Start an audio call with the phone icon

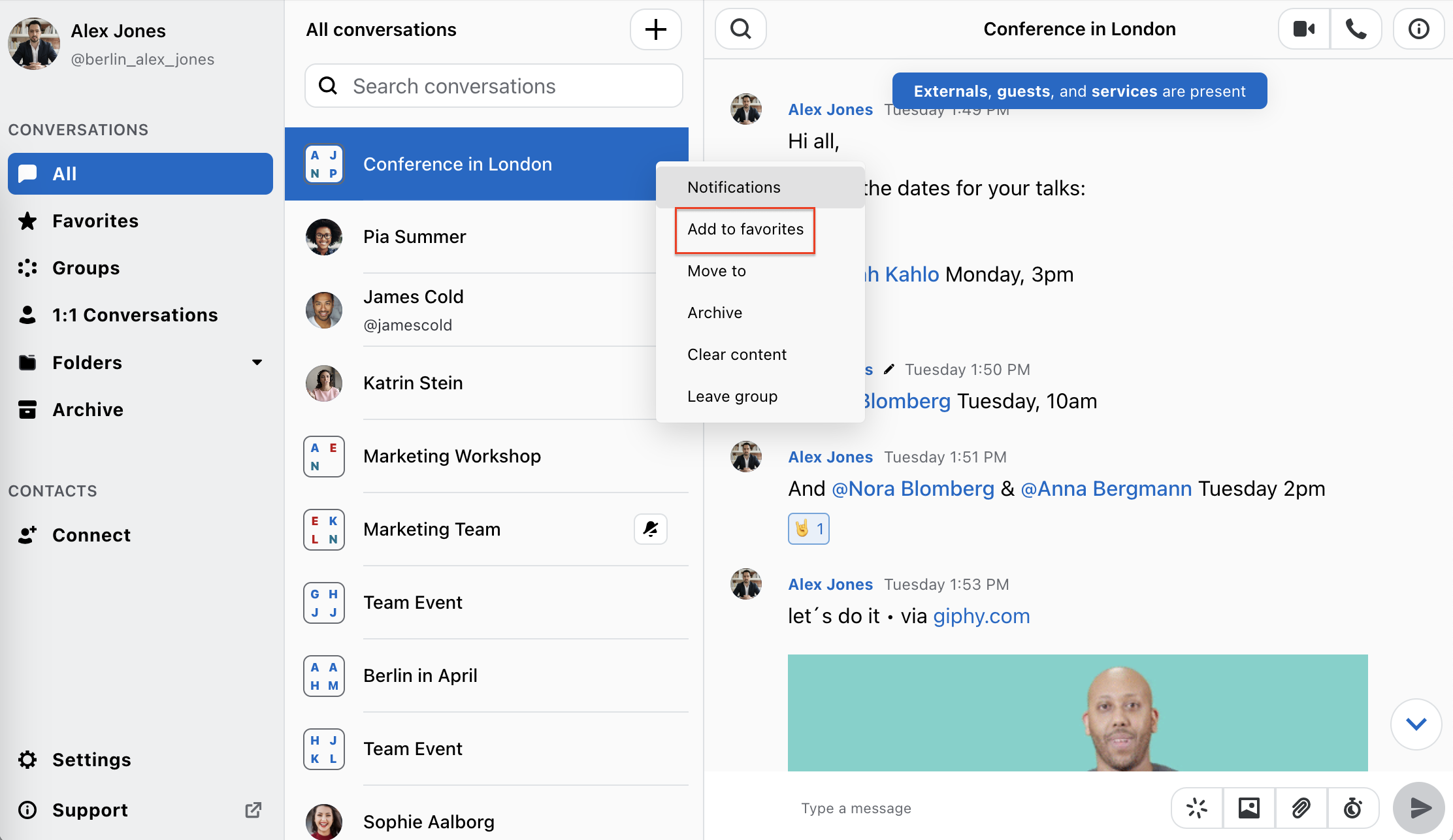tap(1356, 29)
